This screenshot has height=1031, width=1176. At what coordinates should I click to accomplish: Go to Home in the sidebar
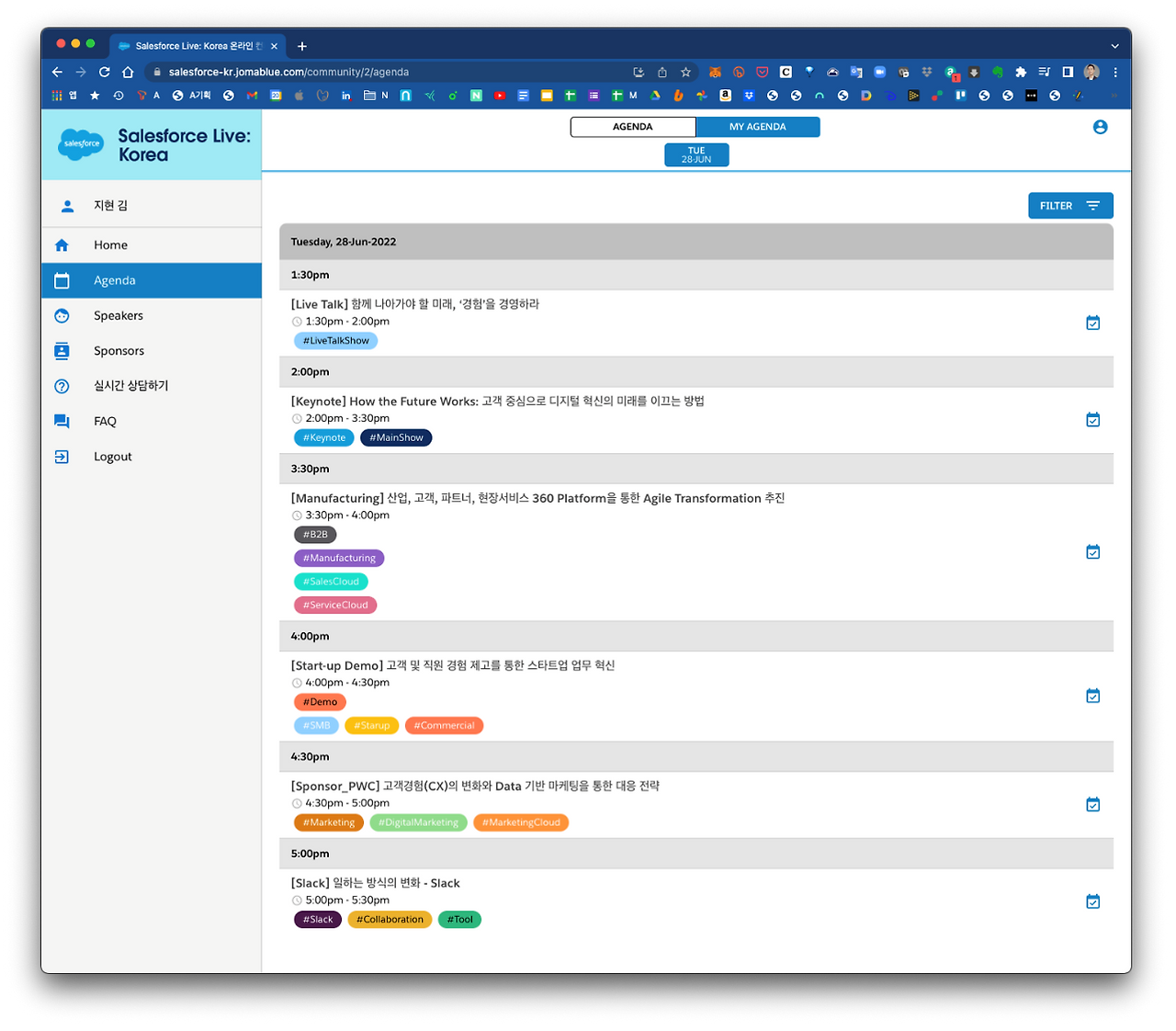coord(152,245)
